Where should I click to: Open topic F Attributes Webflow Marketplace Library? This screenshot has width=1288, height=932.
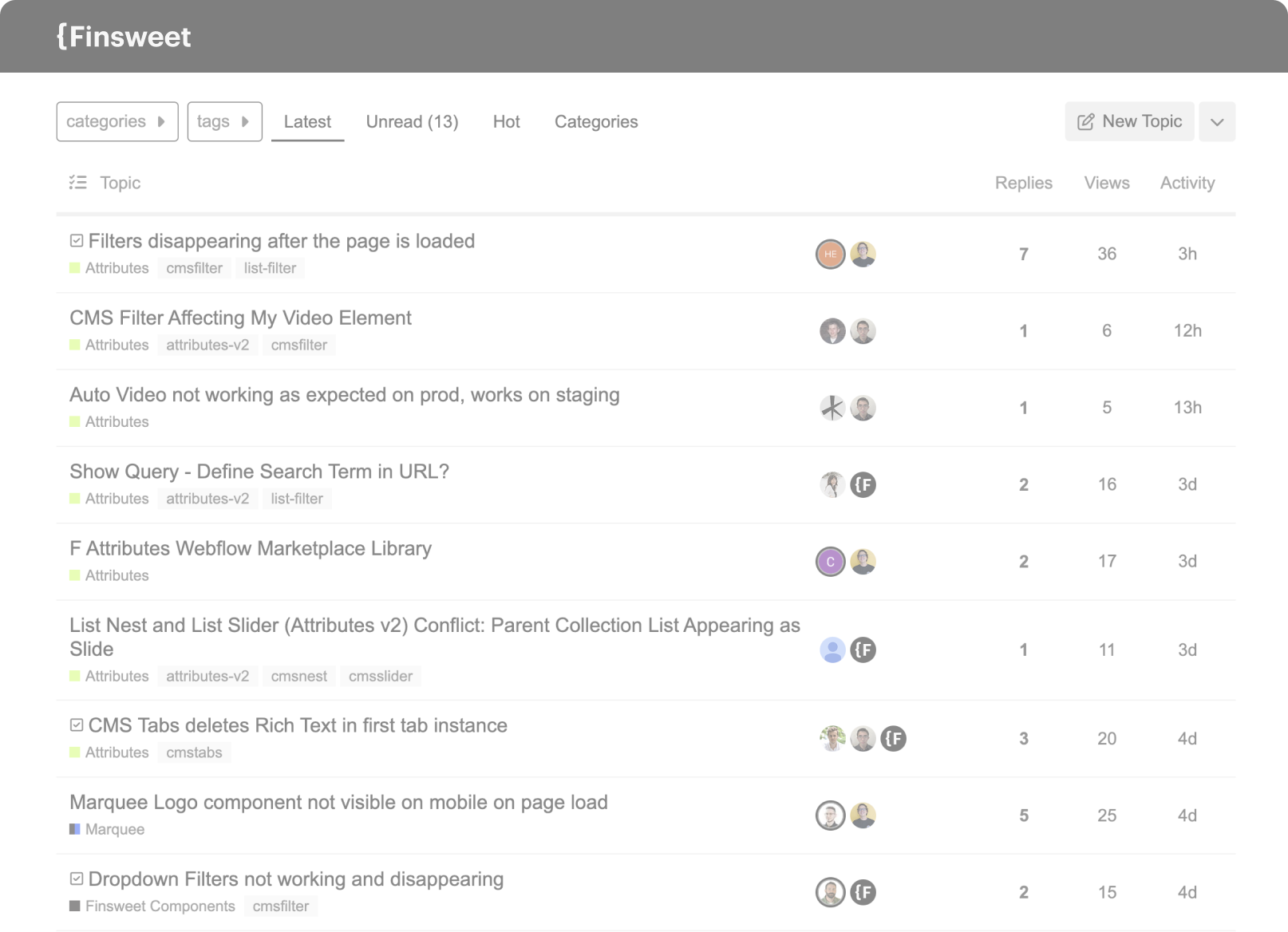click(x=251, y=548)
